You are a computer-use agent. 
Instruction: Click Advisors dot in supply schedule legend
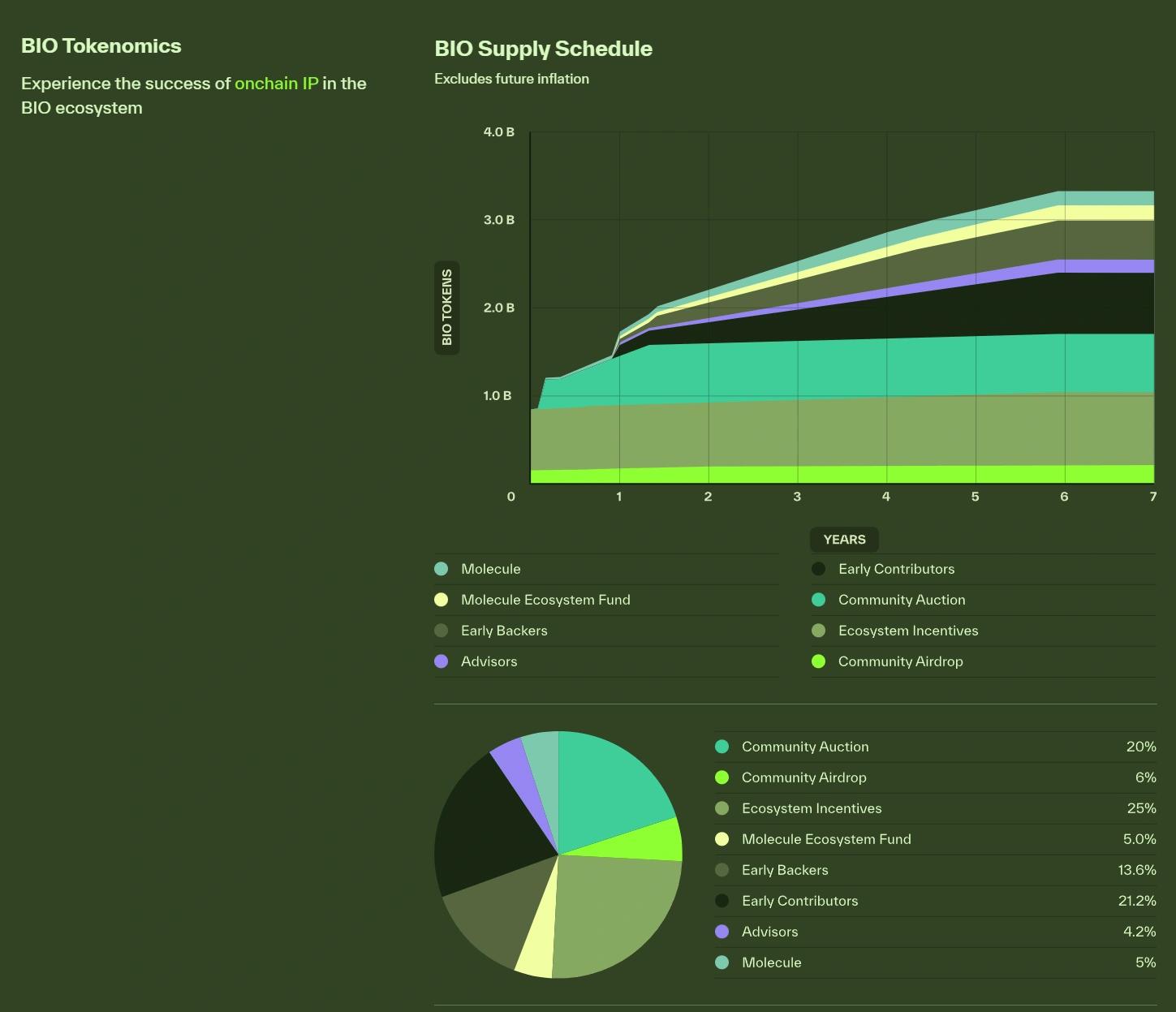coord(442,661)
